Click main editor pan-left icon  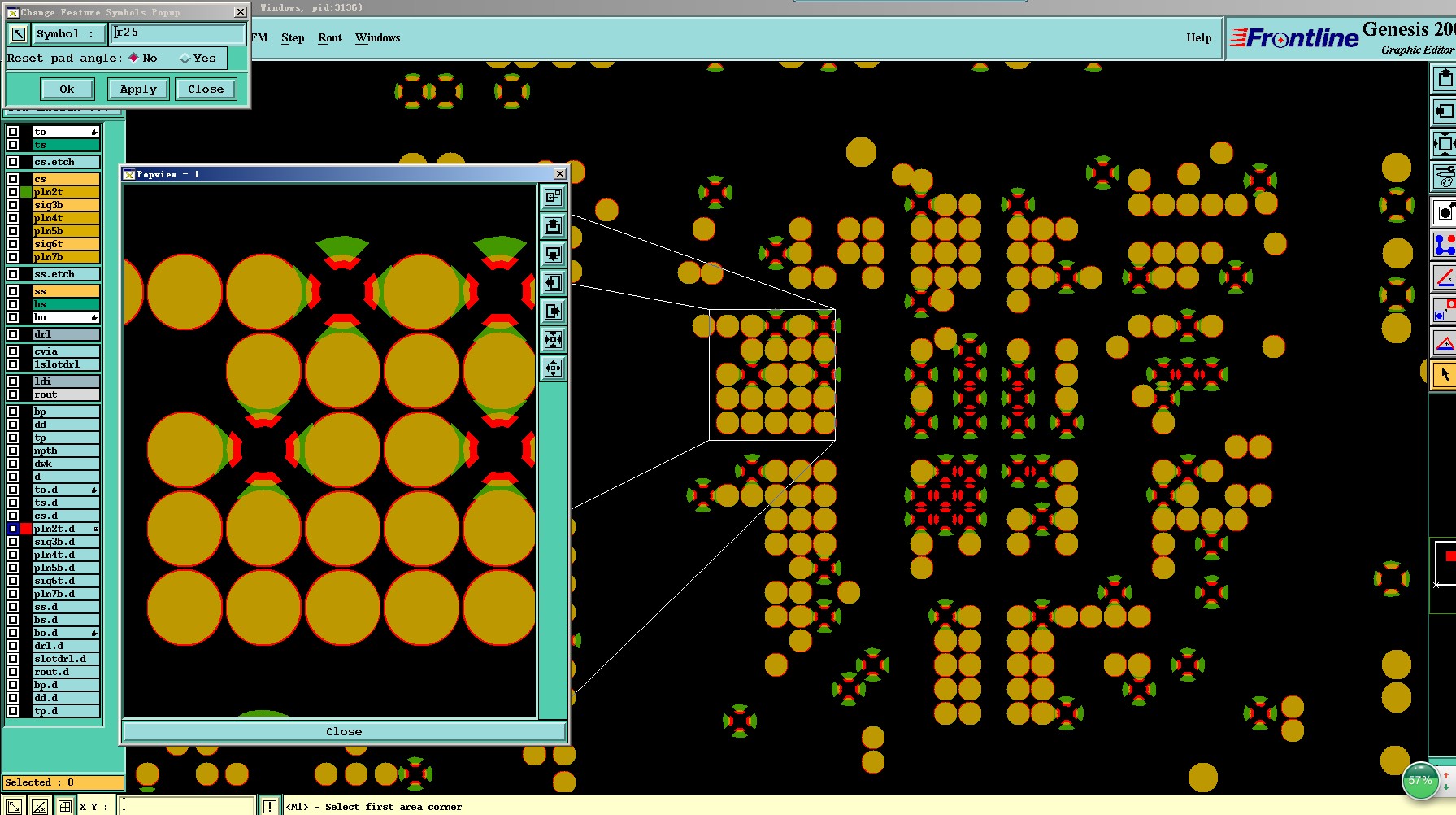coord(1444,111)
